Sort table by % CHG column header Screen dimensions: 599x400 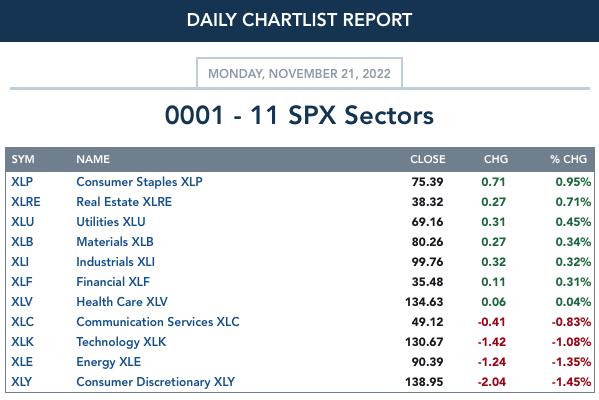568,159
